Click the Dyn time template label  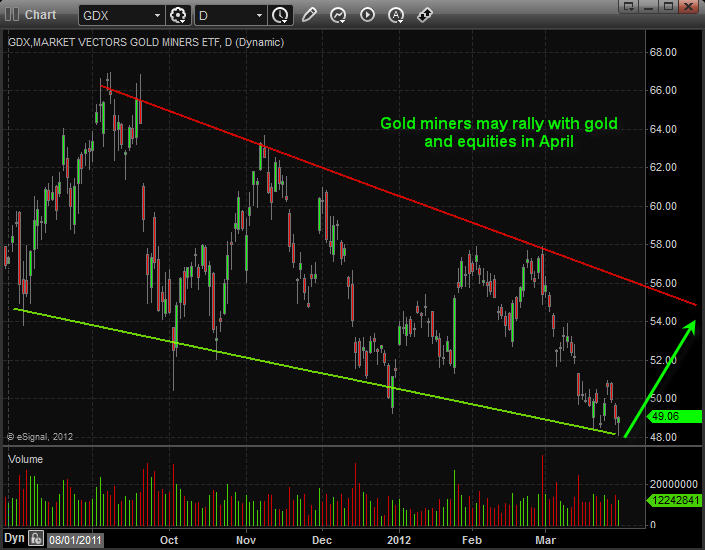click(14, 538)
